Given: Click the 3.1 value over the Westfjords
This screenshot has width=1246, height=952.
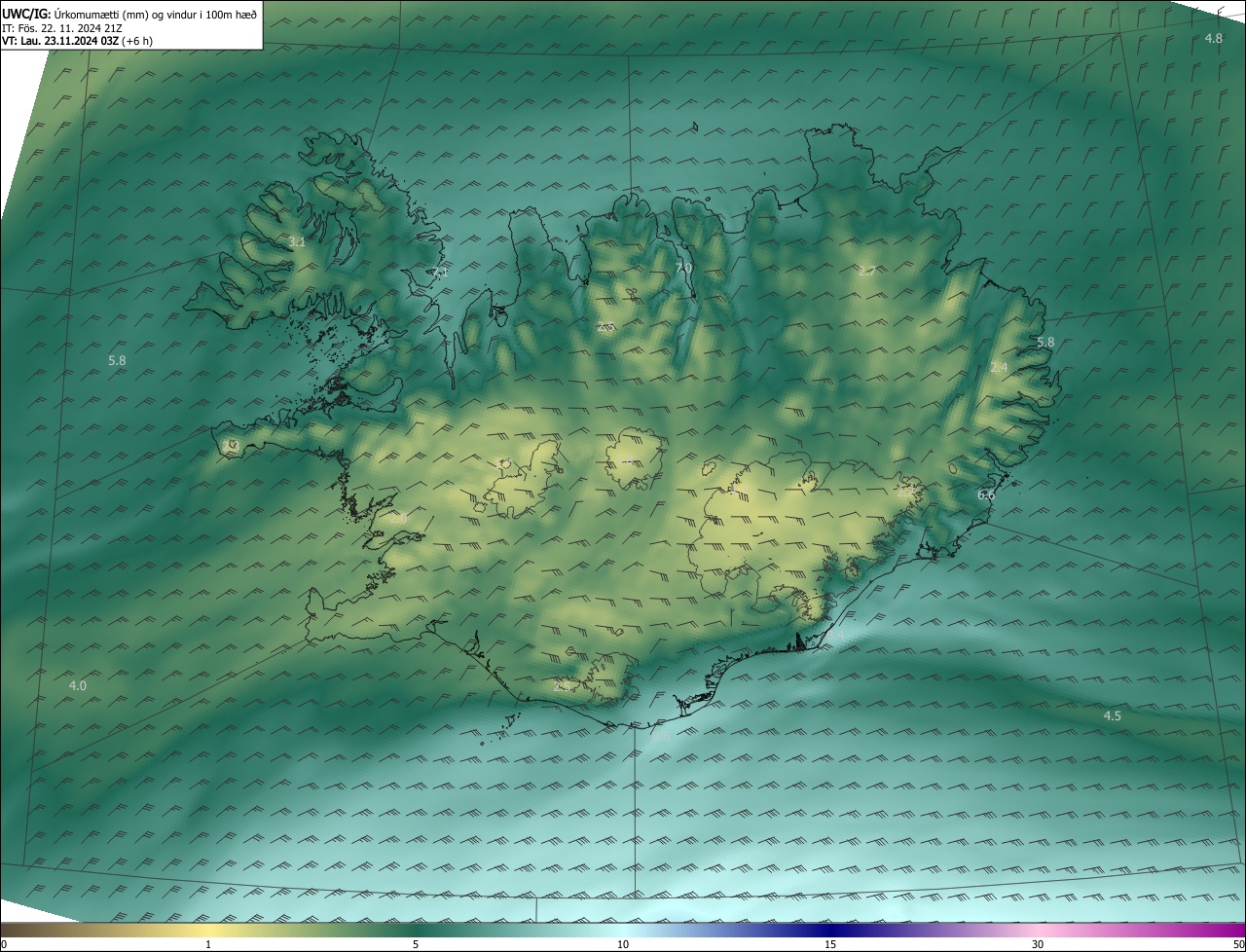Looking at the screenshot, I should point(298,241).
